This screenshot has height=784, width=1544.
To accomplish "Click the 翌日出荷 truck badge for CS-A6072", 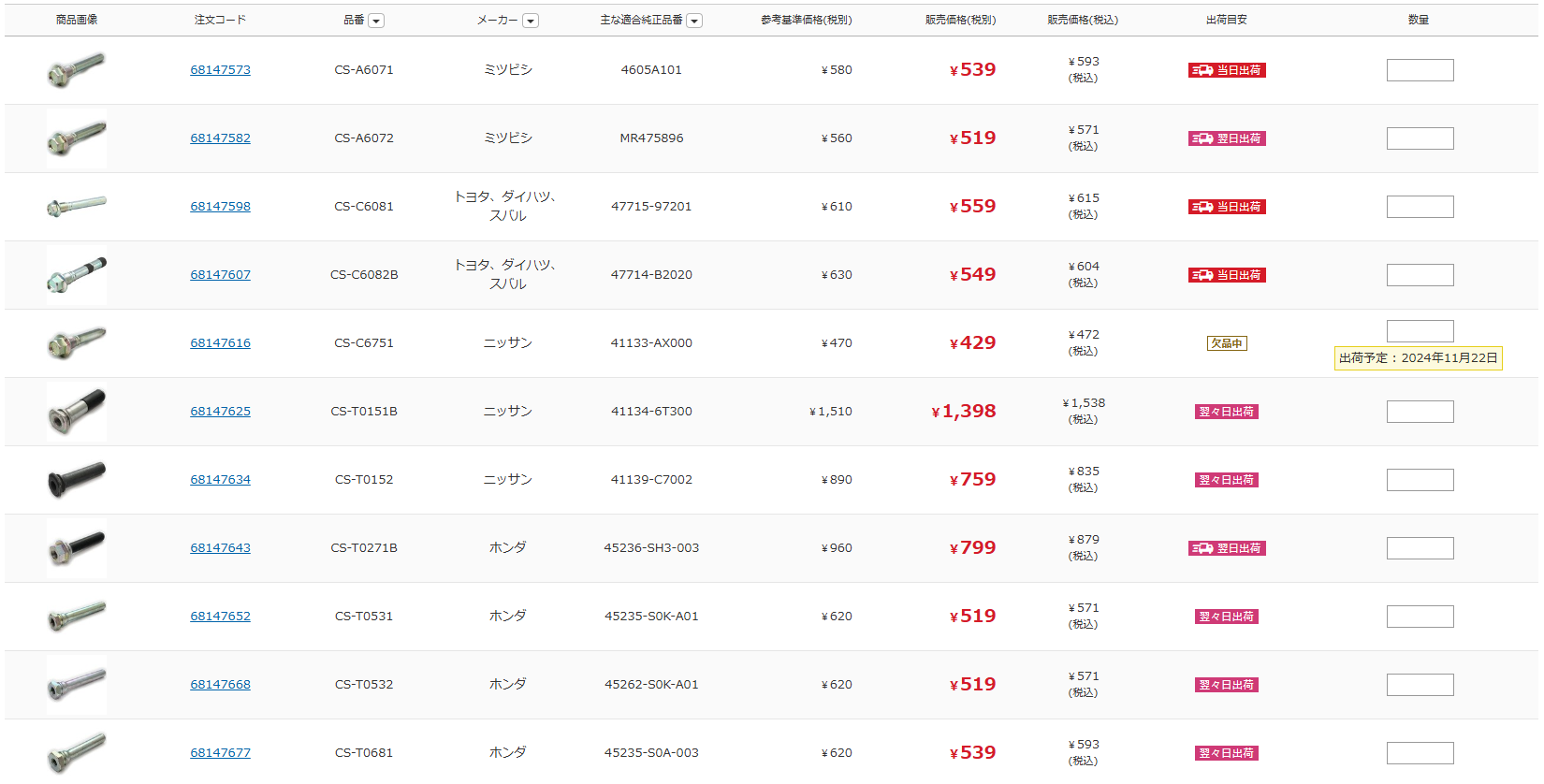I will click(x=1227, y=138).
